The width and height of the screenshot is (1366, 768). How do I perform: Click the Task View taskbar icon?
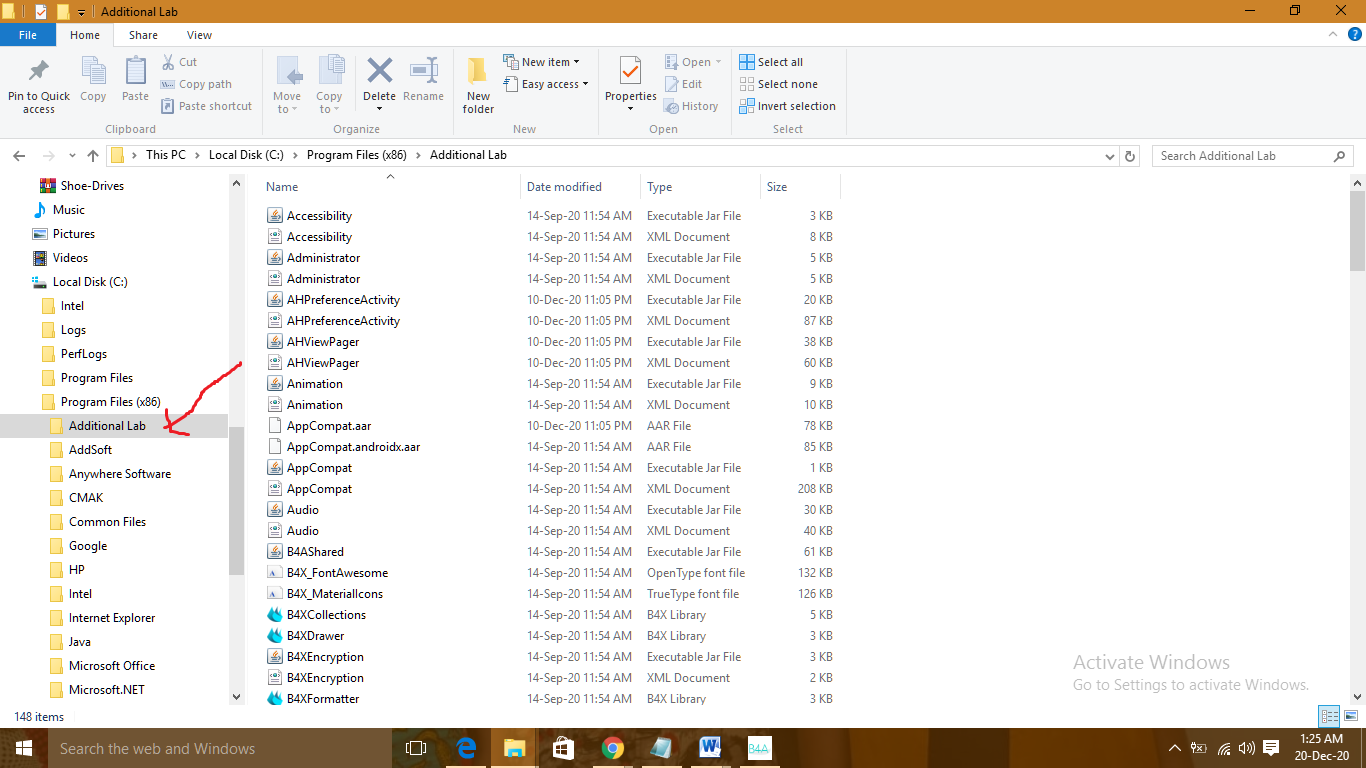[x=416, y=748]
